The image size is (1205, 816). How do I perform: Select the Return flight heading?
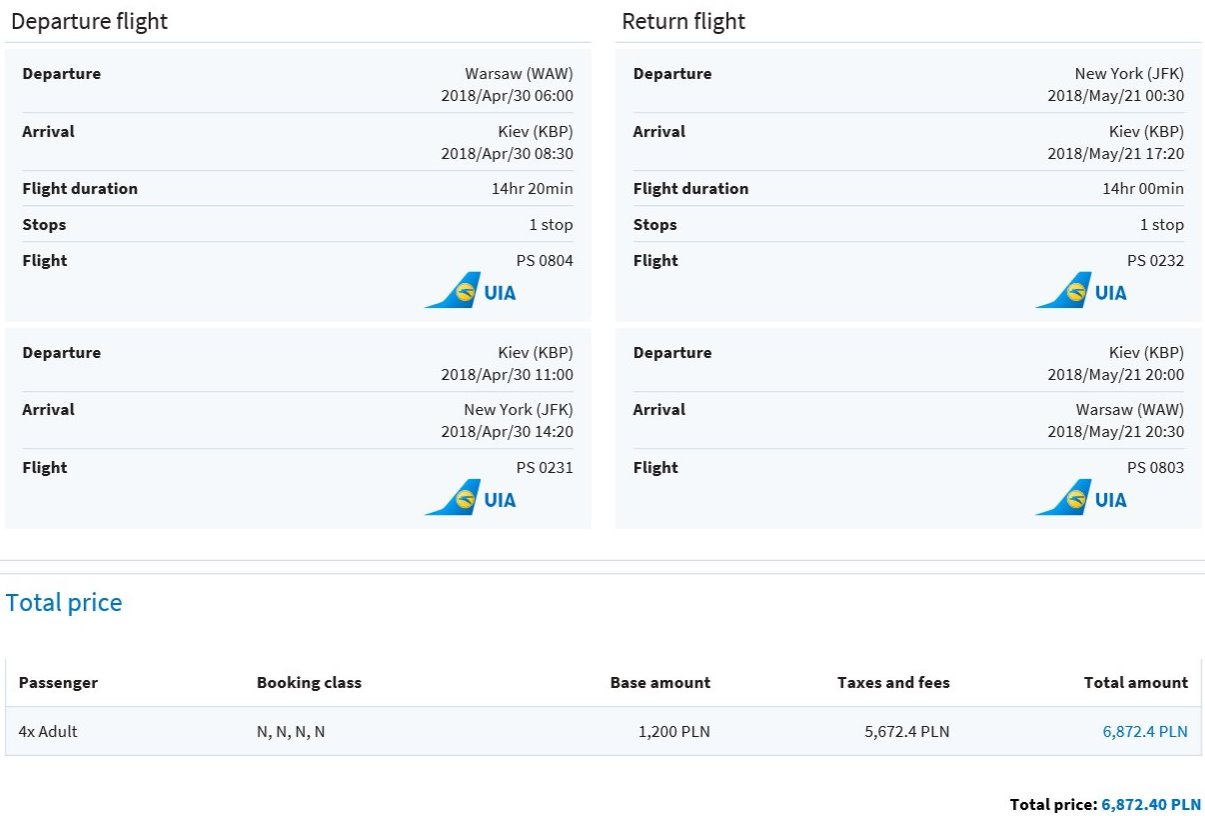pyautogui.click(x=684, y=21)
